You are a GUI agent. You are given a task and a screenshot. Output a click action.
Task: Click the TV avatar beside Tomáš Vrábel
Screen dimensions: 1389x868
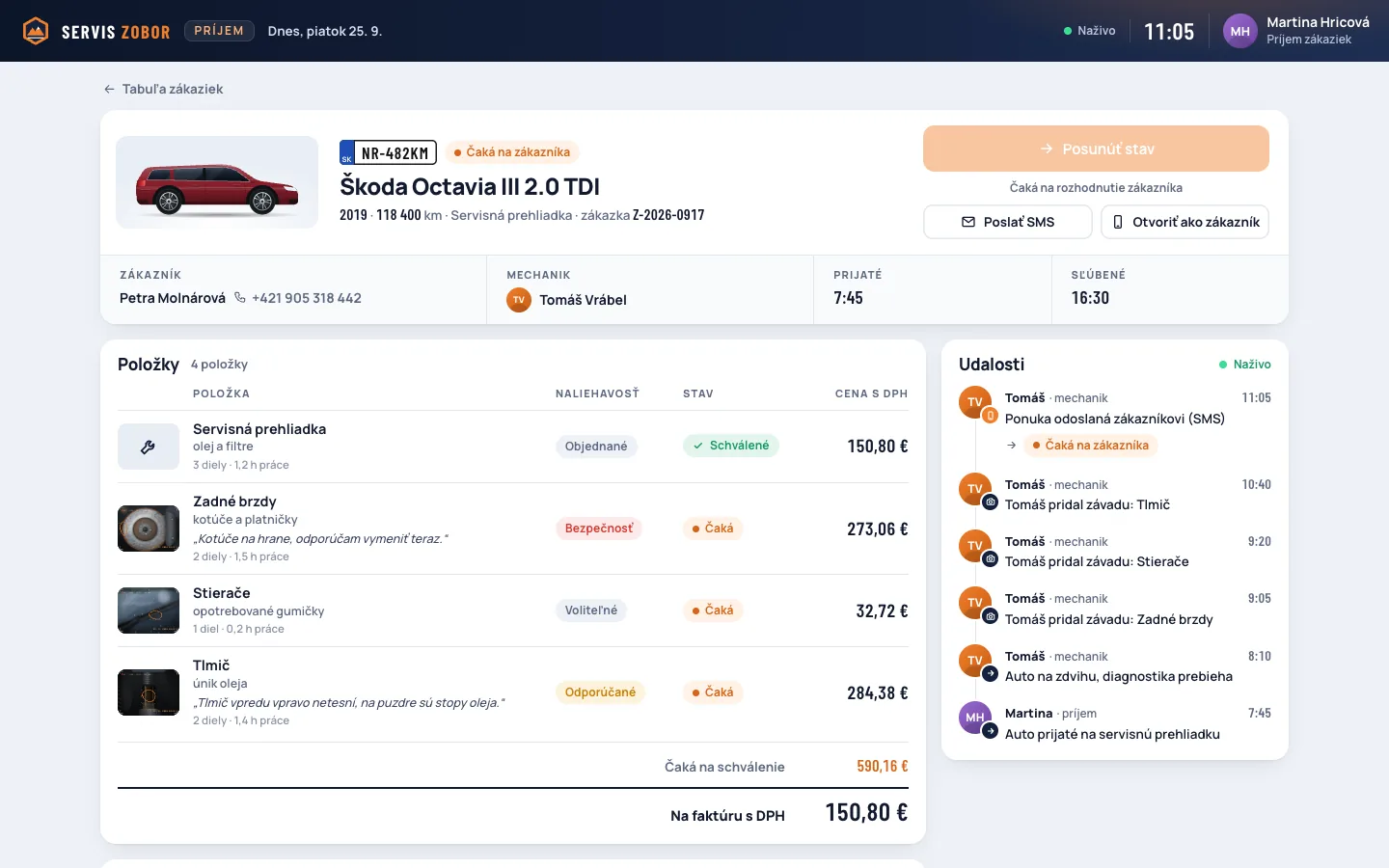coord(519,300)
